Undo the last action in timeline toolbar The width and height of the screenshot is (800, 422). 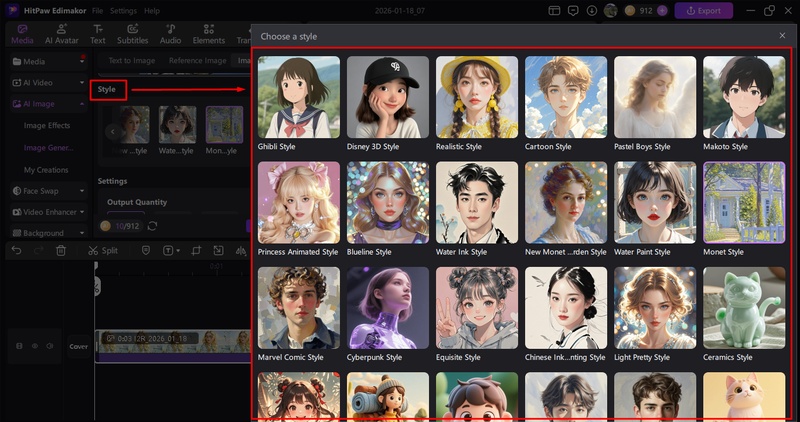coord(16,251)
